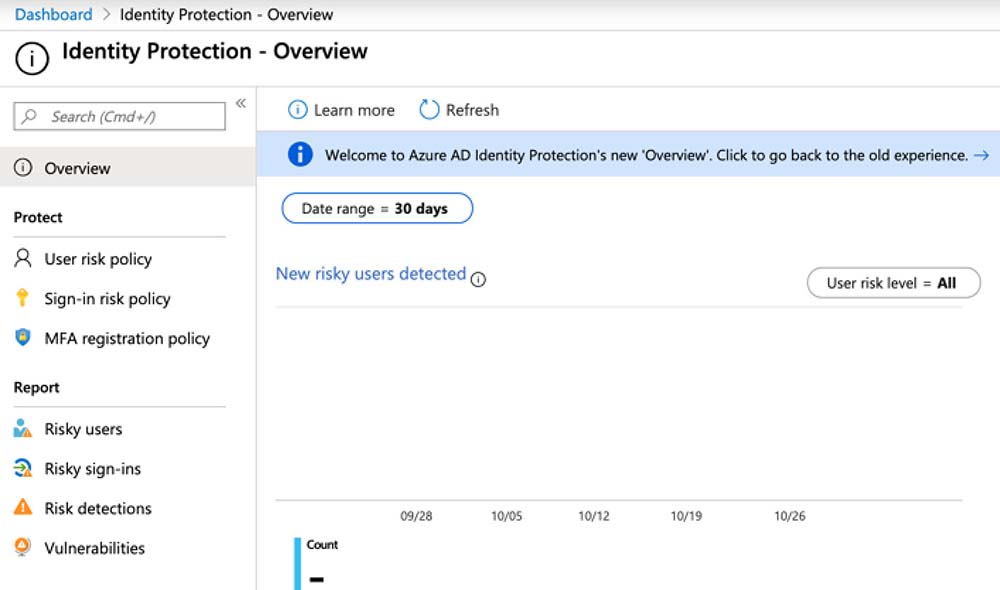Open the Date range 30 days filter

pos(376,209)
